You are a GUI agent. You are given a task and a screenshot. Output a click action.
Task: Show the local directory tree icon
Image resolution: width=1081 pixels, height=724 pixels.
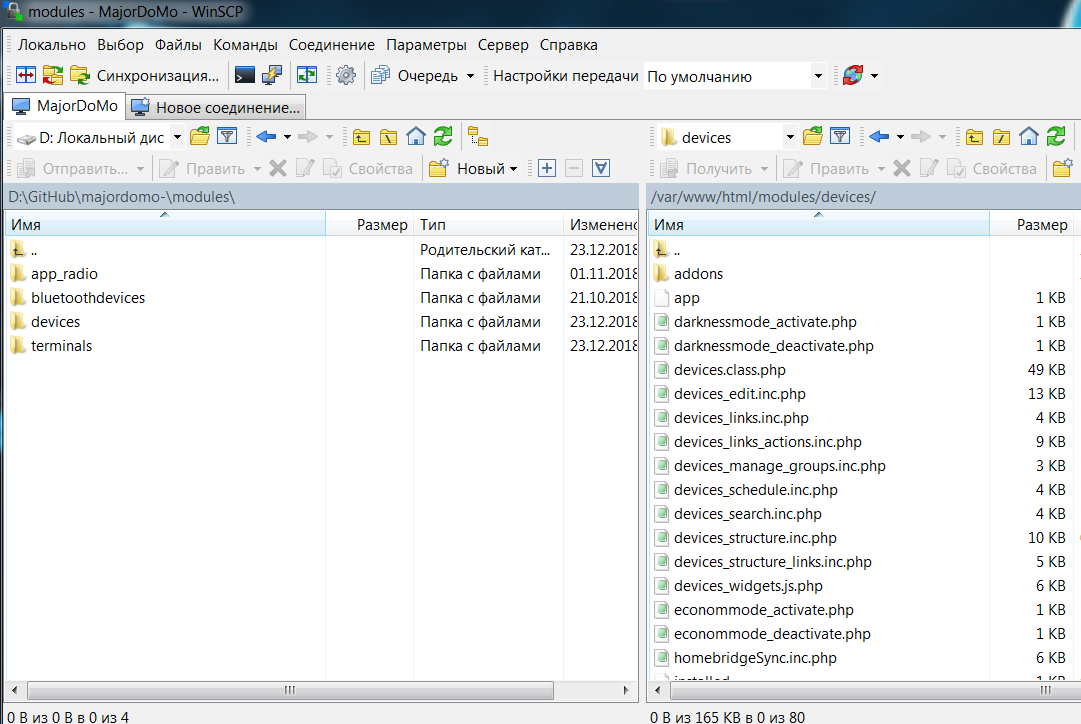point(477,137)
